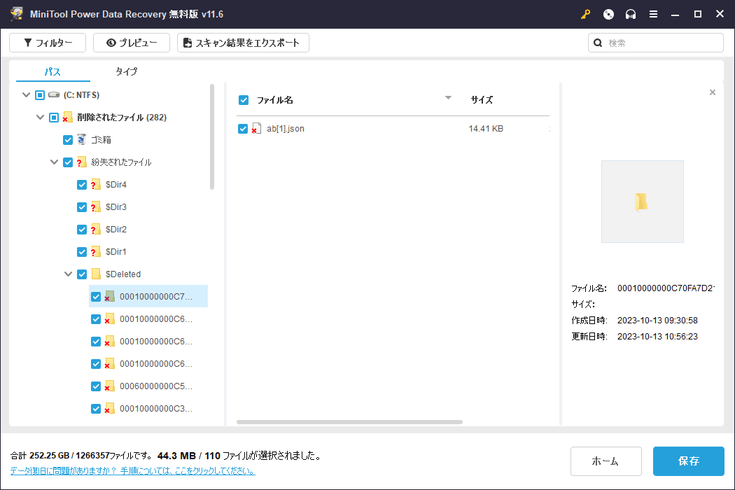
Task: Switch to the タイプ tab
Action: click(x=126, y=72)
